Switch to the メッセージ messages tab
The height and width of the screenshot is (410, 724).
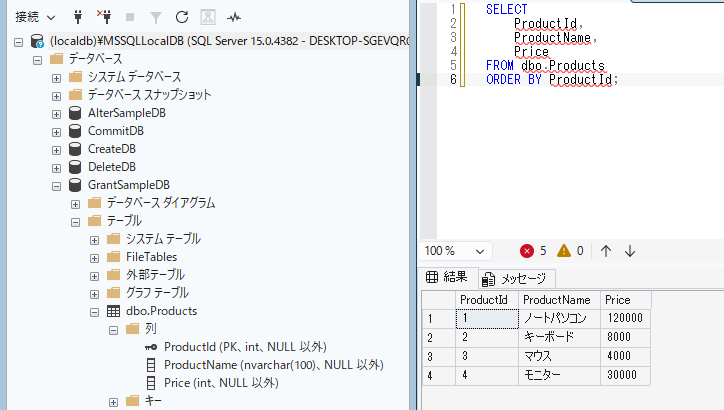tap(516, 279)
